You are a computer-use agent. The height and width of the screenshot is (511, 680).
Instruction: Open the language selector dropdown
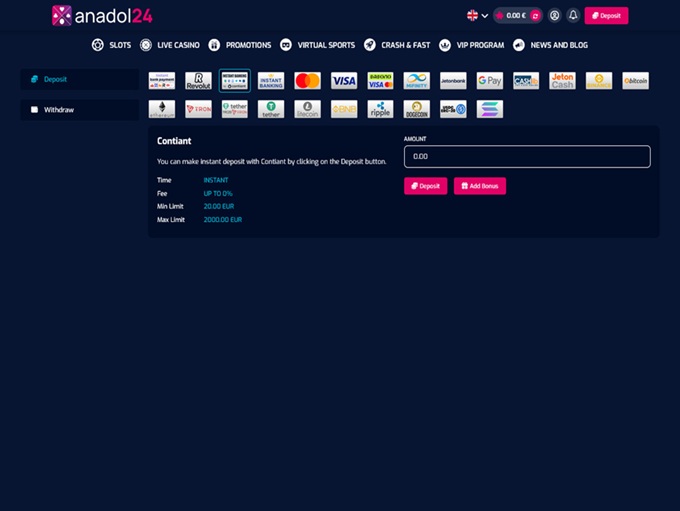tap(477, 16)
